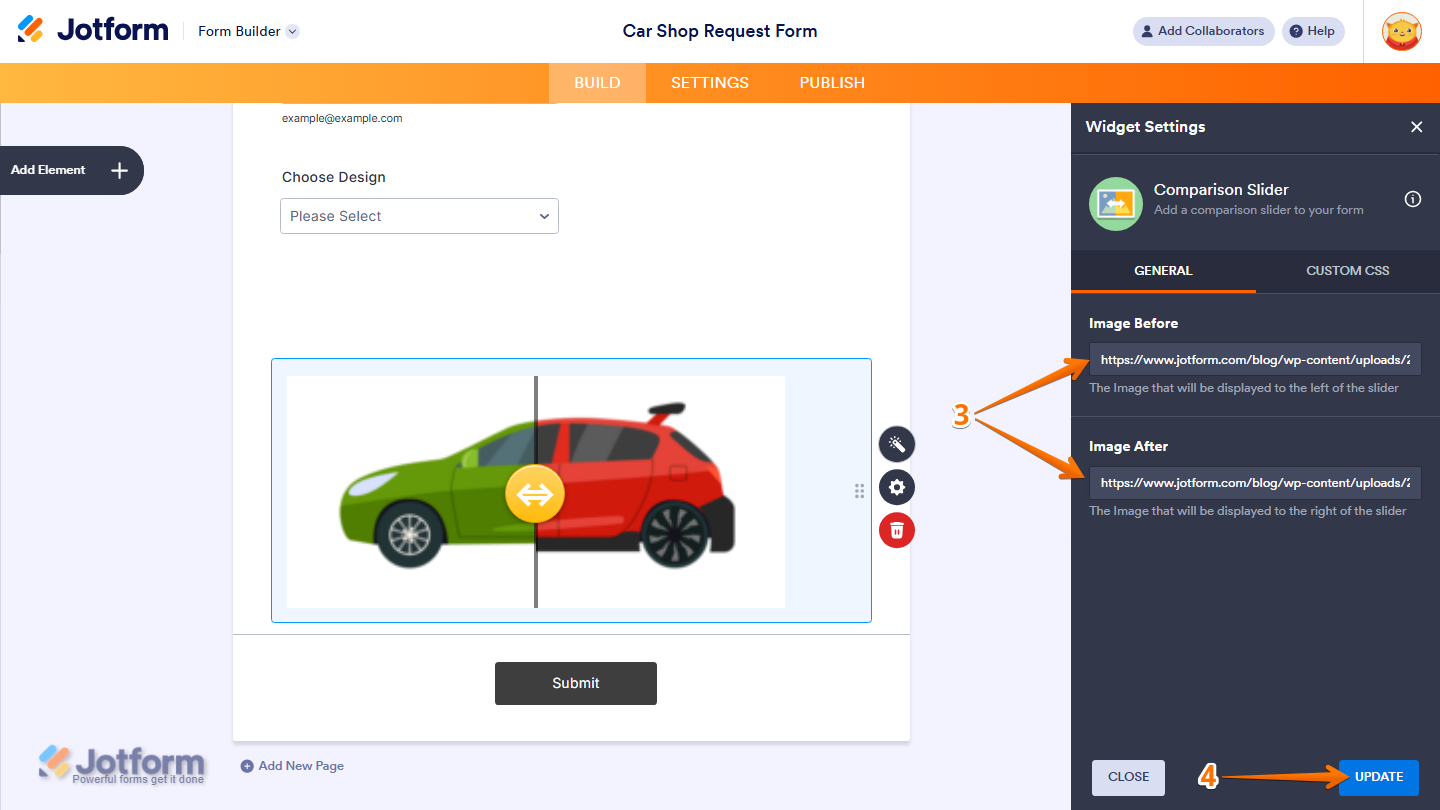Click the Image After label
This screenshot has height=810, width=1440.
click(x=1129, y=447)
